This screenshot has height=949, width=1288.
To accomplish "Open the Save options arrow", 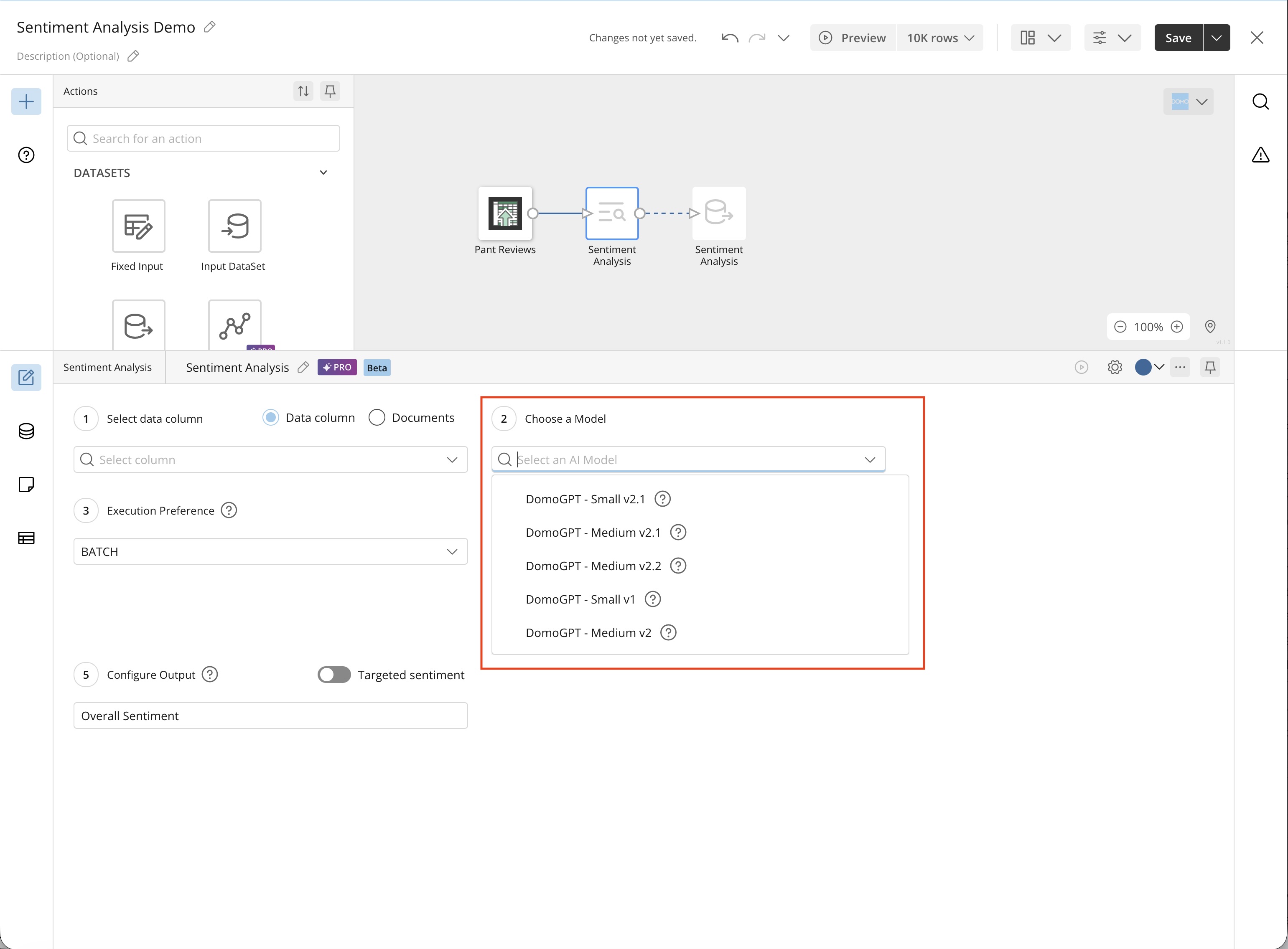I will (1217, 38).
